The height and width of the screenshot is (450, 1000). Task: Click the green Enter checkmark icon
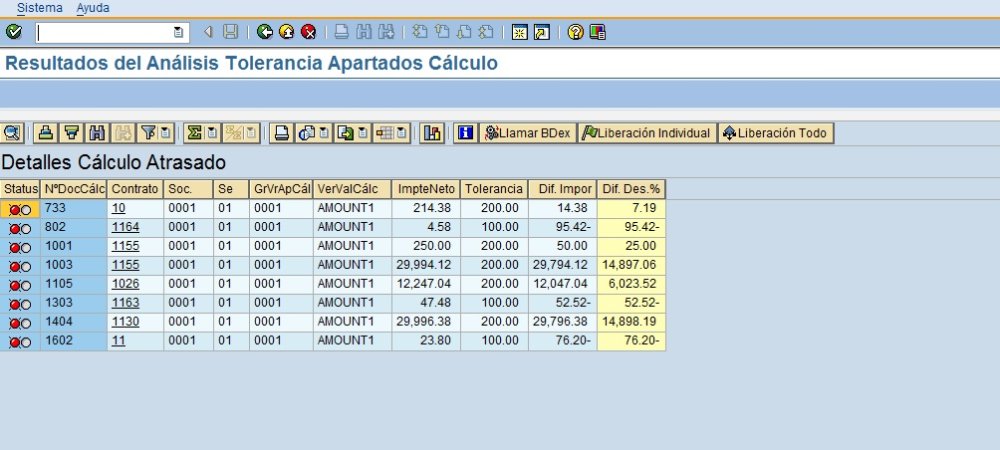tap(13, 32)
